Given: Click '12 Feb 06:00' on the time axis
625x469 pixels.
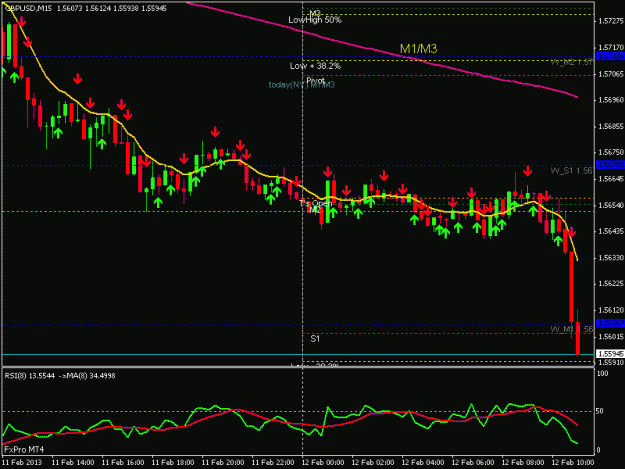Looking at the screenshot, I should coord(473,463).
